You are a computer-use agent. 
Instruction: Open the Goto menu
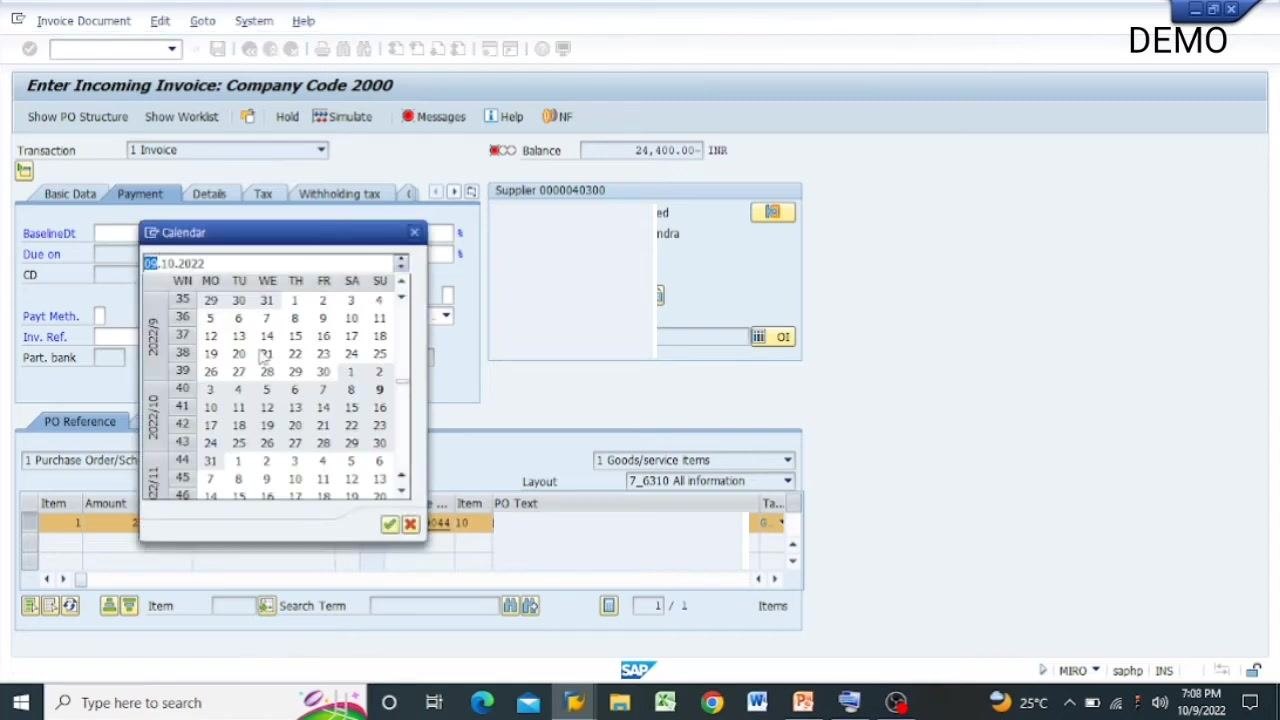[x=202, y=21]
